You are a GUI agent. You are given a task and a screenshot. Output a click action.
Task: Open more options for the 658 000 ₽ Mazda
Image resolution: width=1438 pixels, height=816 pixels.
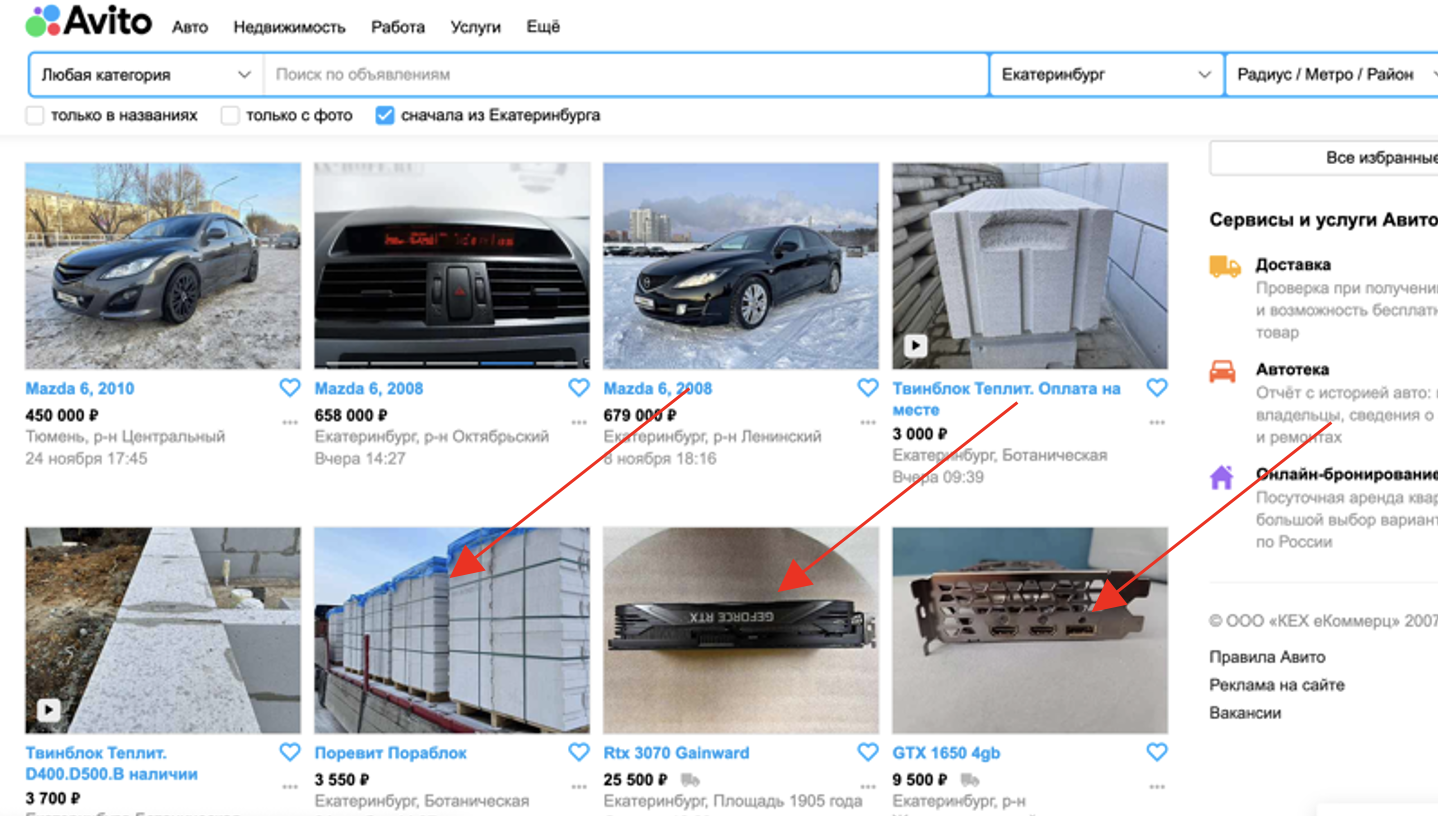pyautogui.click(x=579, y=423)
